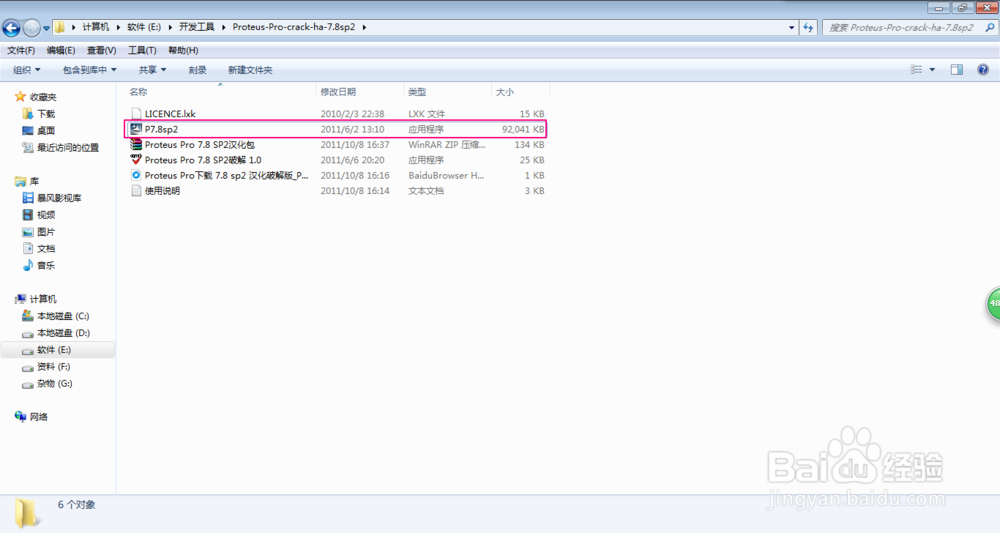Select the P7.8sp2 application icon
The height and width of the screenshot is (533, 1000).
(x=136, y=129)
